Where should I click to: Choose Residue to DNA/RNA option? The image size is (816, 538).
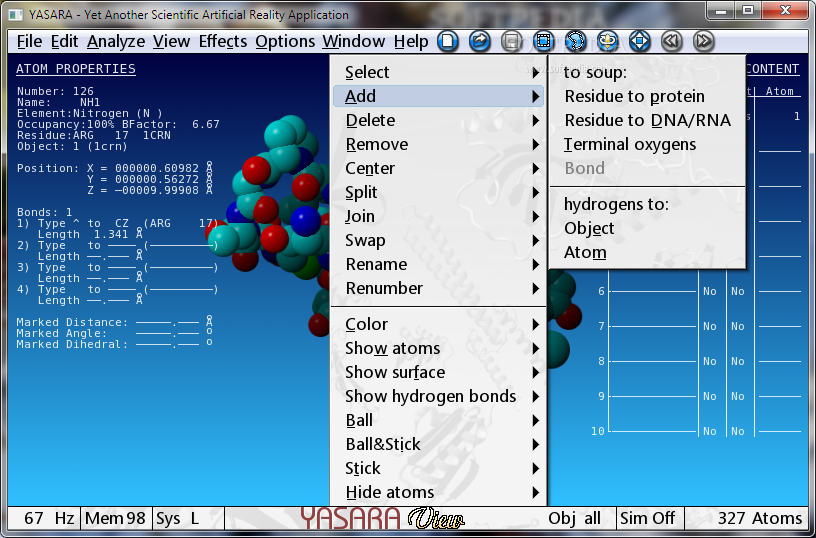point(647,120)
